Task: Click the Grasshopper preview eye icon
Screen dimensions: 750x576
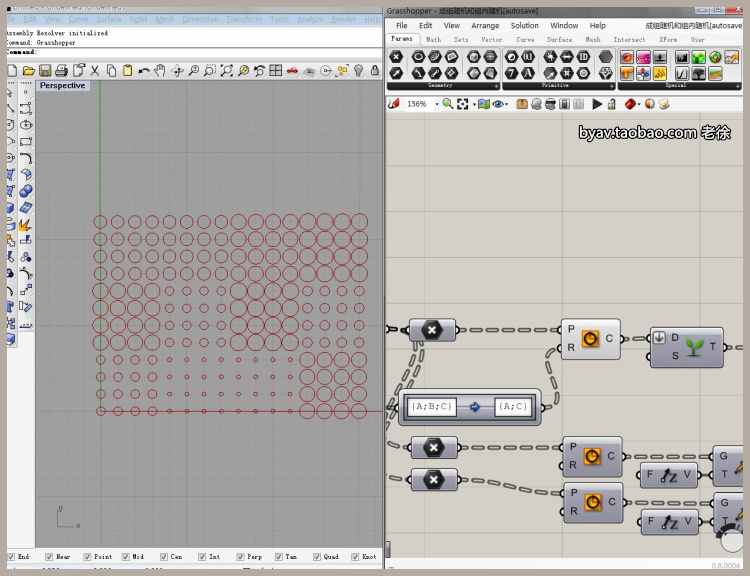Action: 498,104
